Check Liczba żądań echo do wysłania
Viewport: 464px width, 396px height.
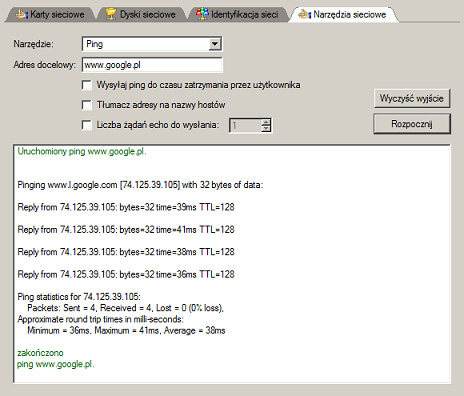coord(87,125)
